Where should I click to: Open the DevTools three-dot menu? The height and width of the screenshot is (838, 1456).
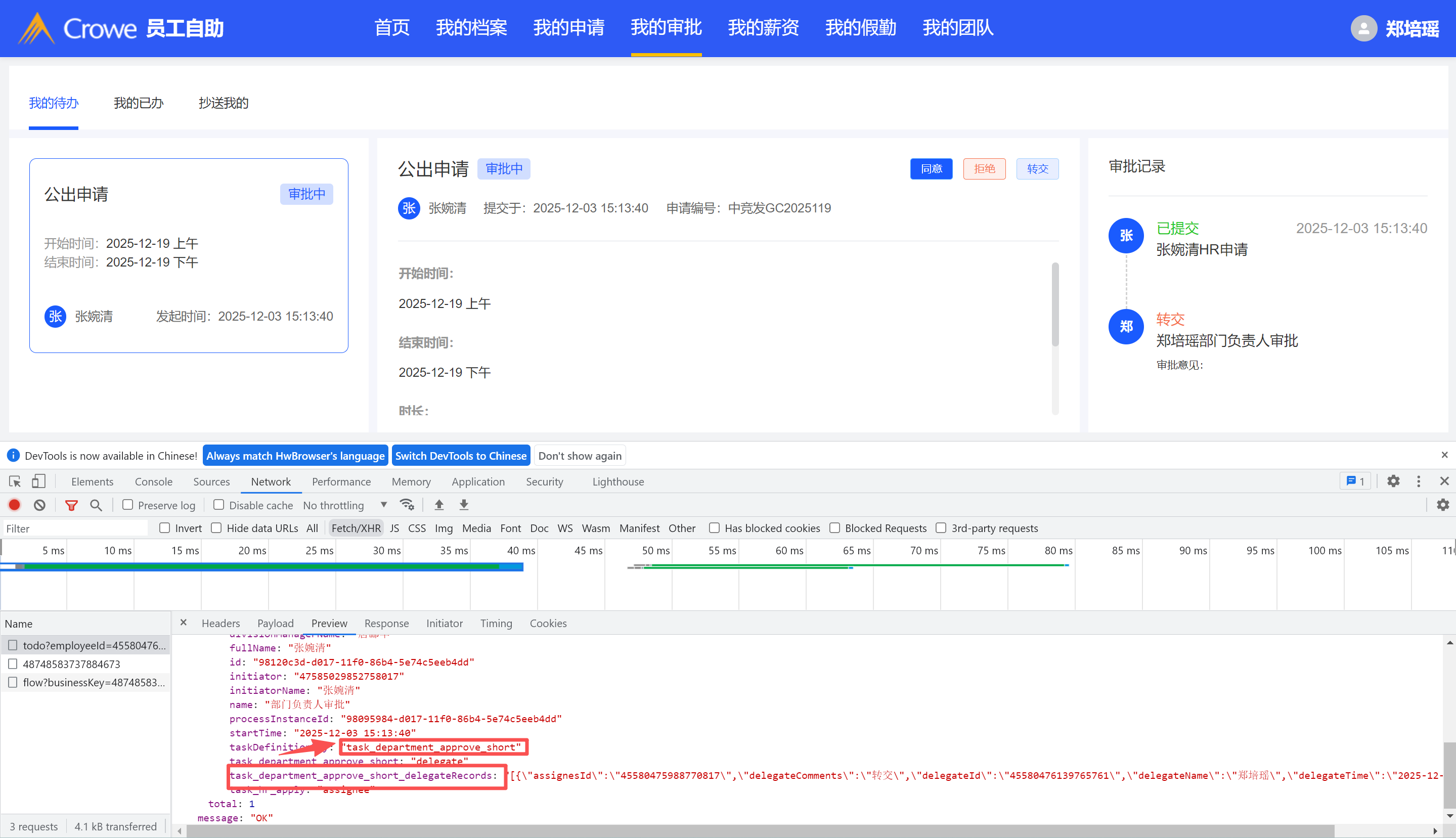(1419, 482)
